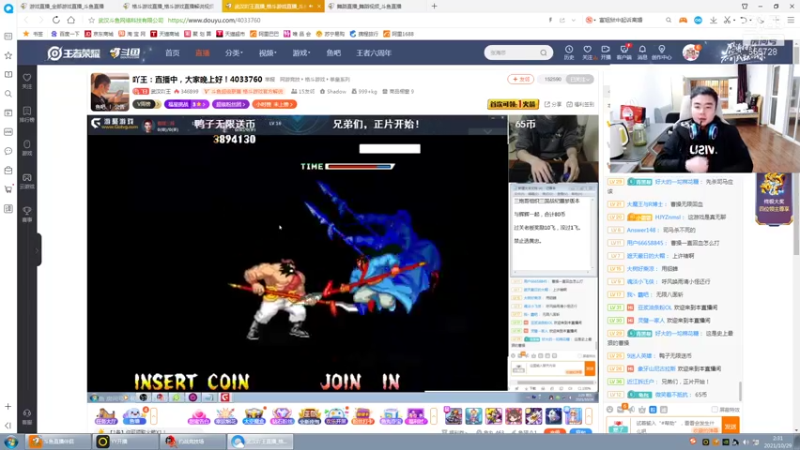Click the Windows Start button

point(11,441)
